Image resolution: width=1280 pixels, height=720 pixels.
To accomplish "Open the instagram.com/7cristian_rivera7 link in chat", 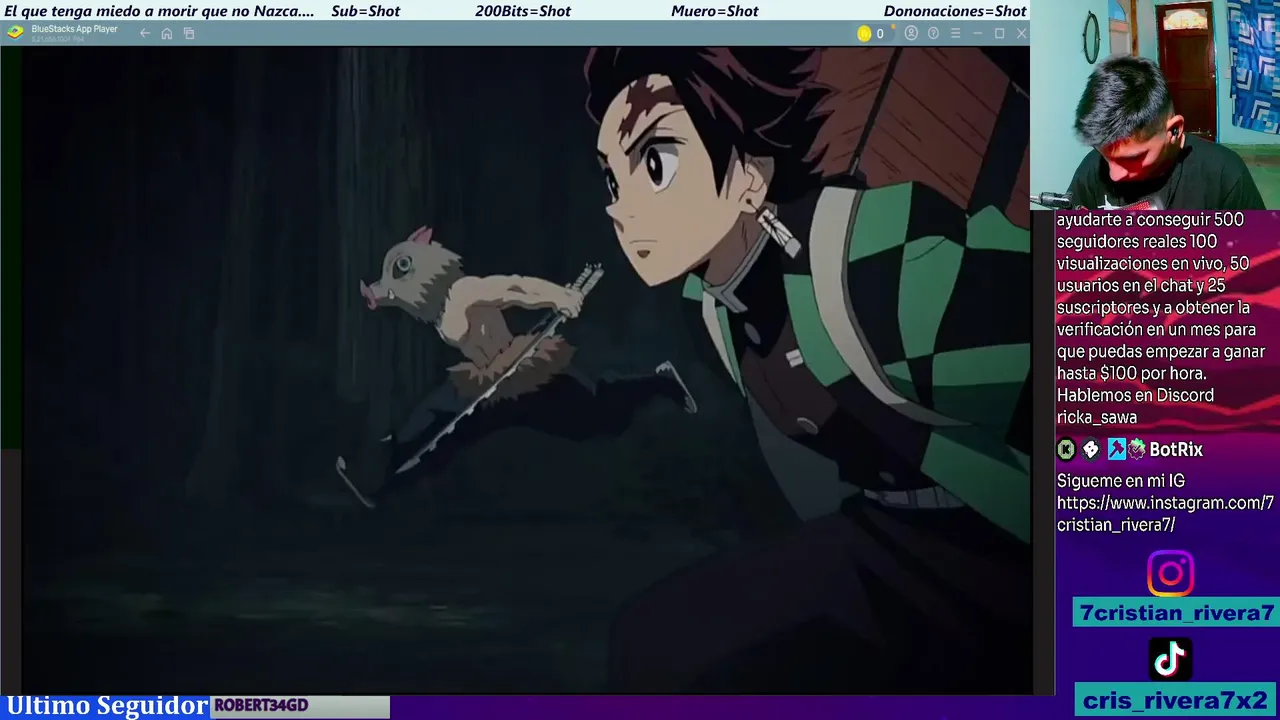I will pyautogui.click(x=1165, y=514).
